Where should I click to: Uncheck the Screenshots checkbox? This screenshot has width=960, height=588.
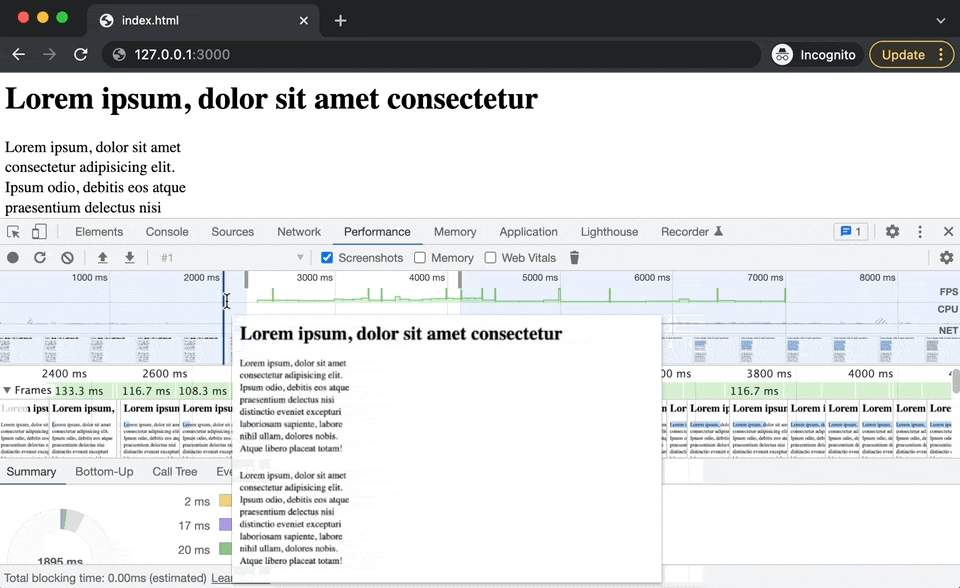(x=327, y=258)
